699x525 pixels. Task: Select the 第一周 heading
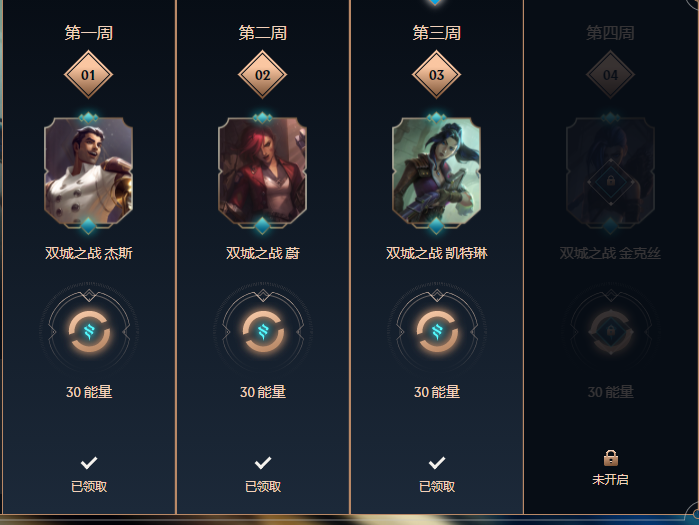tap(89, 33)
